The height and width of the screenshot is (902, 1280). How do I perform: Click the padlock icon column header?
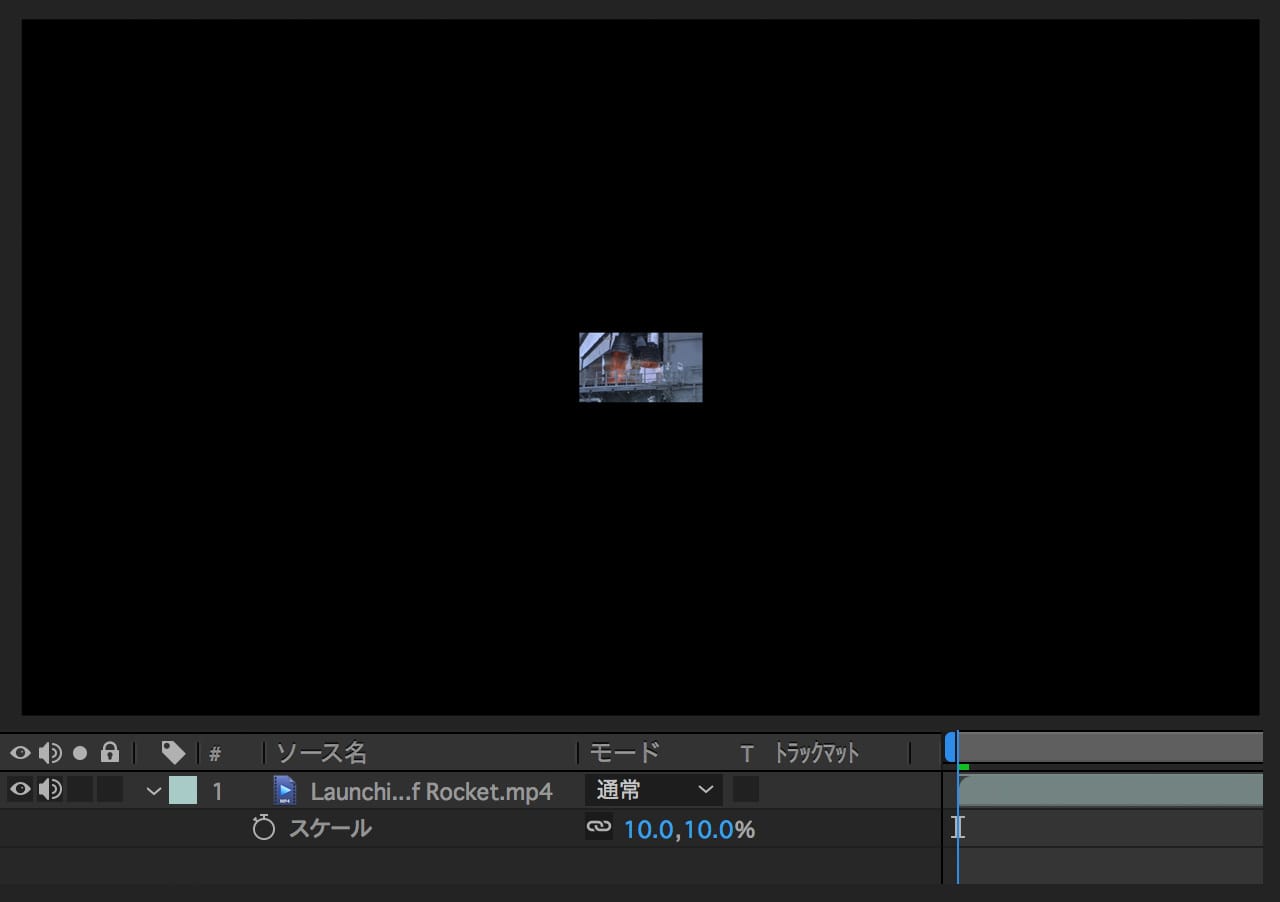click(110, 752)
